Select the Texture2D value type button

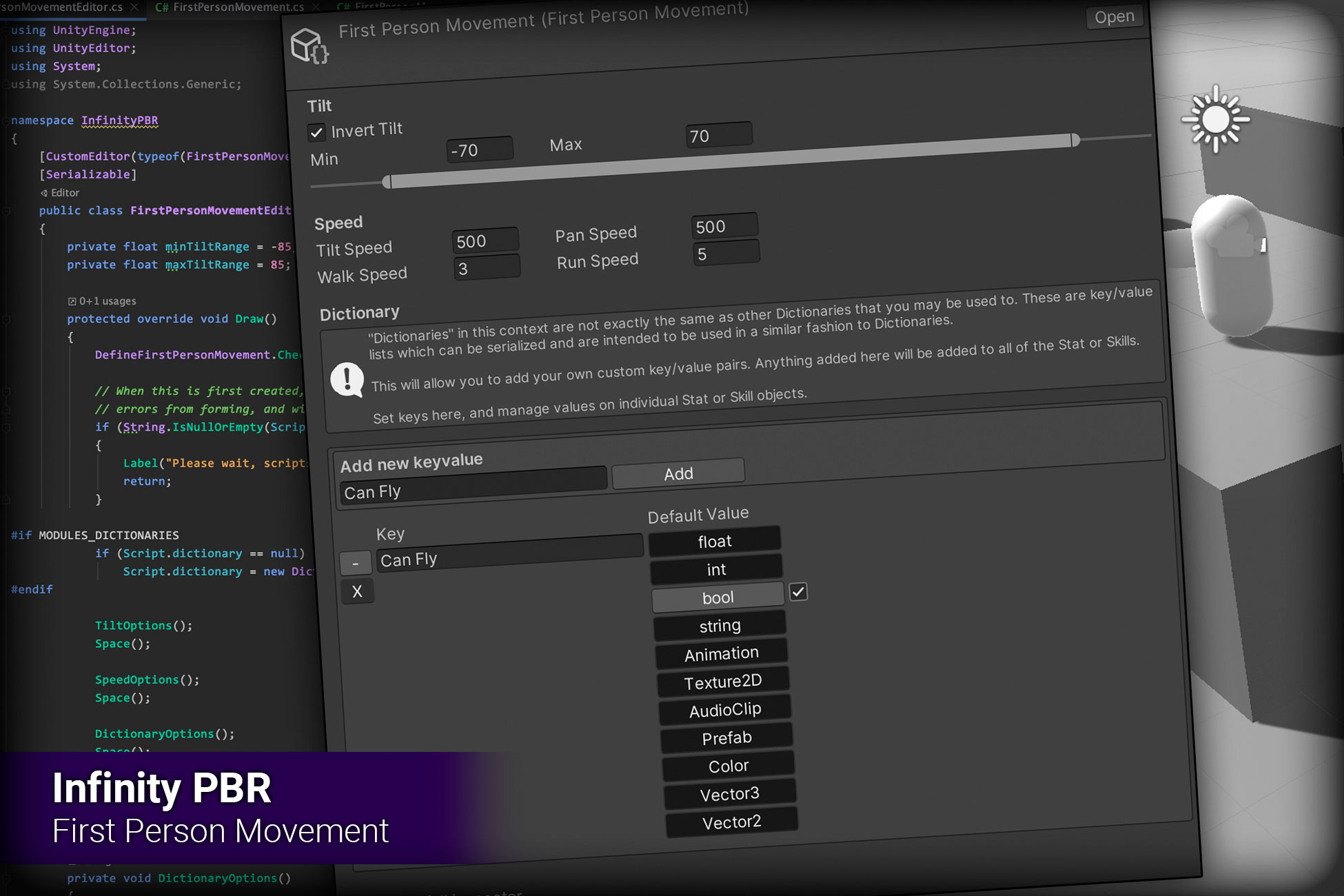[723, 682]
